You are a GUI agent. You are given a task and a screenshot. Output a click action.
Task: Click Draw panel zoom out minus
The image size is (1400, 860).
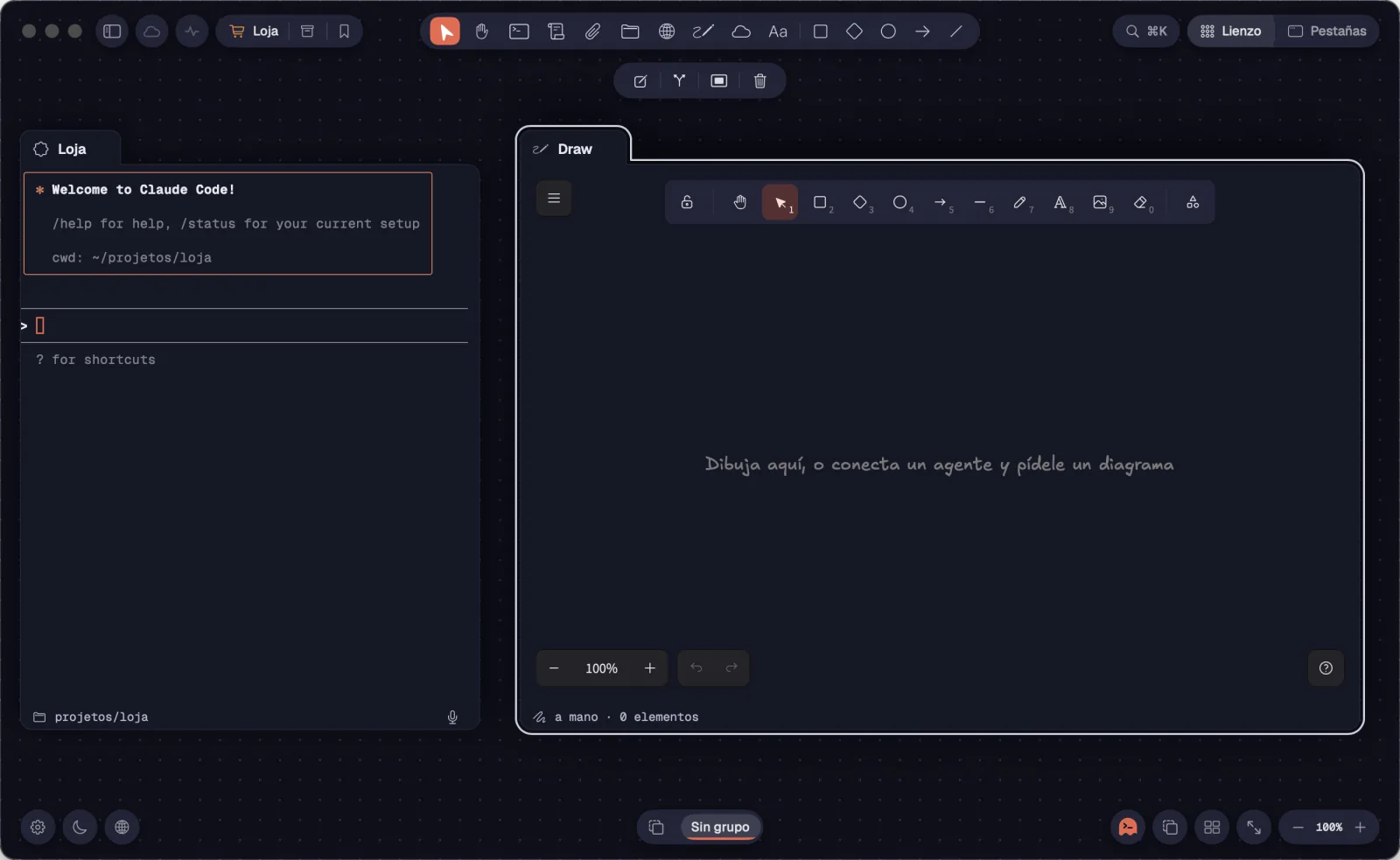click(554, 668)
